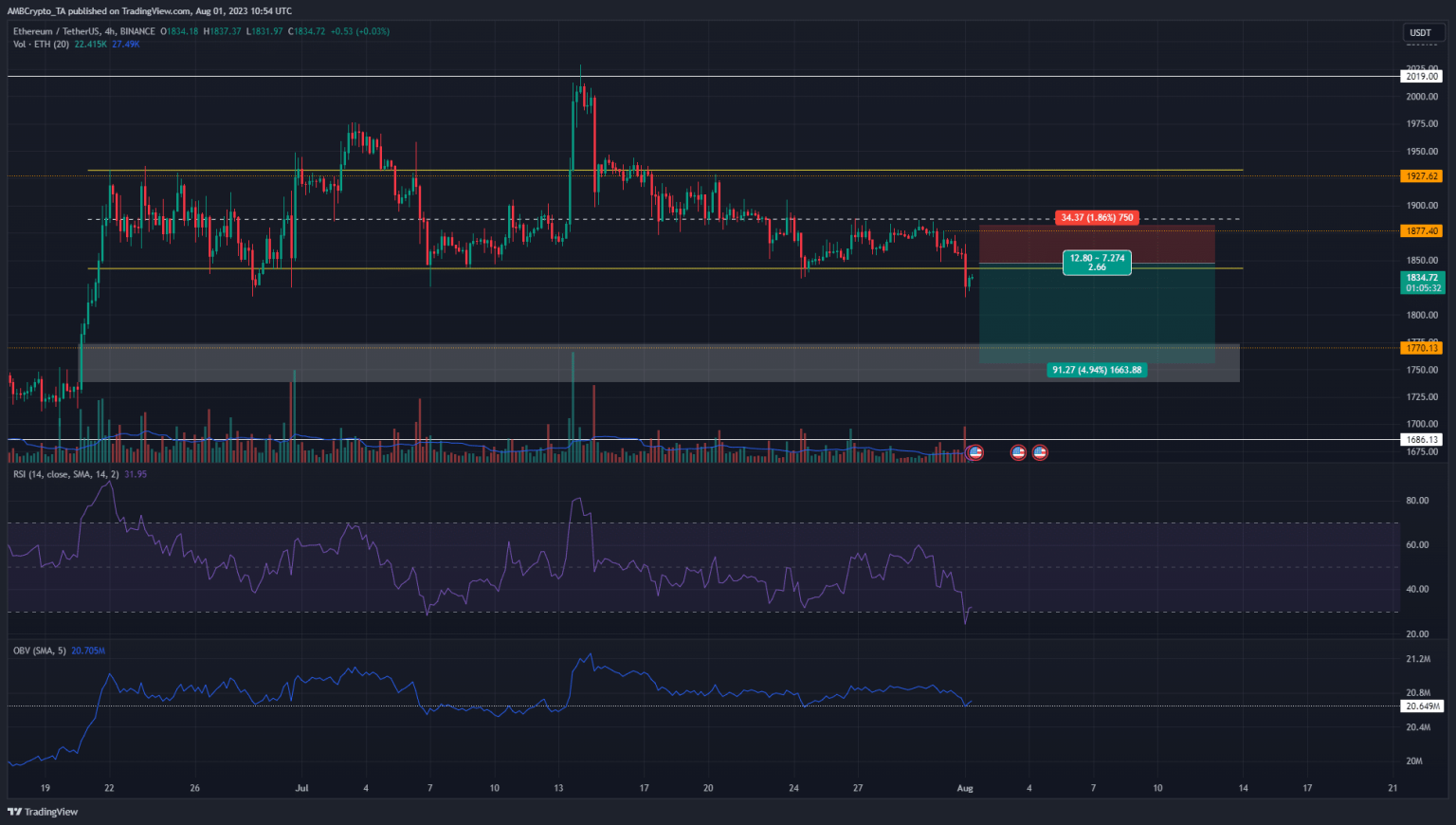The width and height of the screenshot is (1456, 825).
Task: Click the 2019.00 price line label
Action: coord(1422,76)
